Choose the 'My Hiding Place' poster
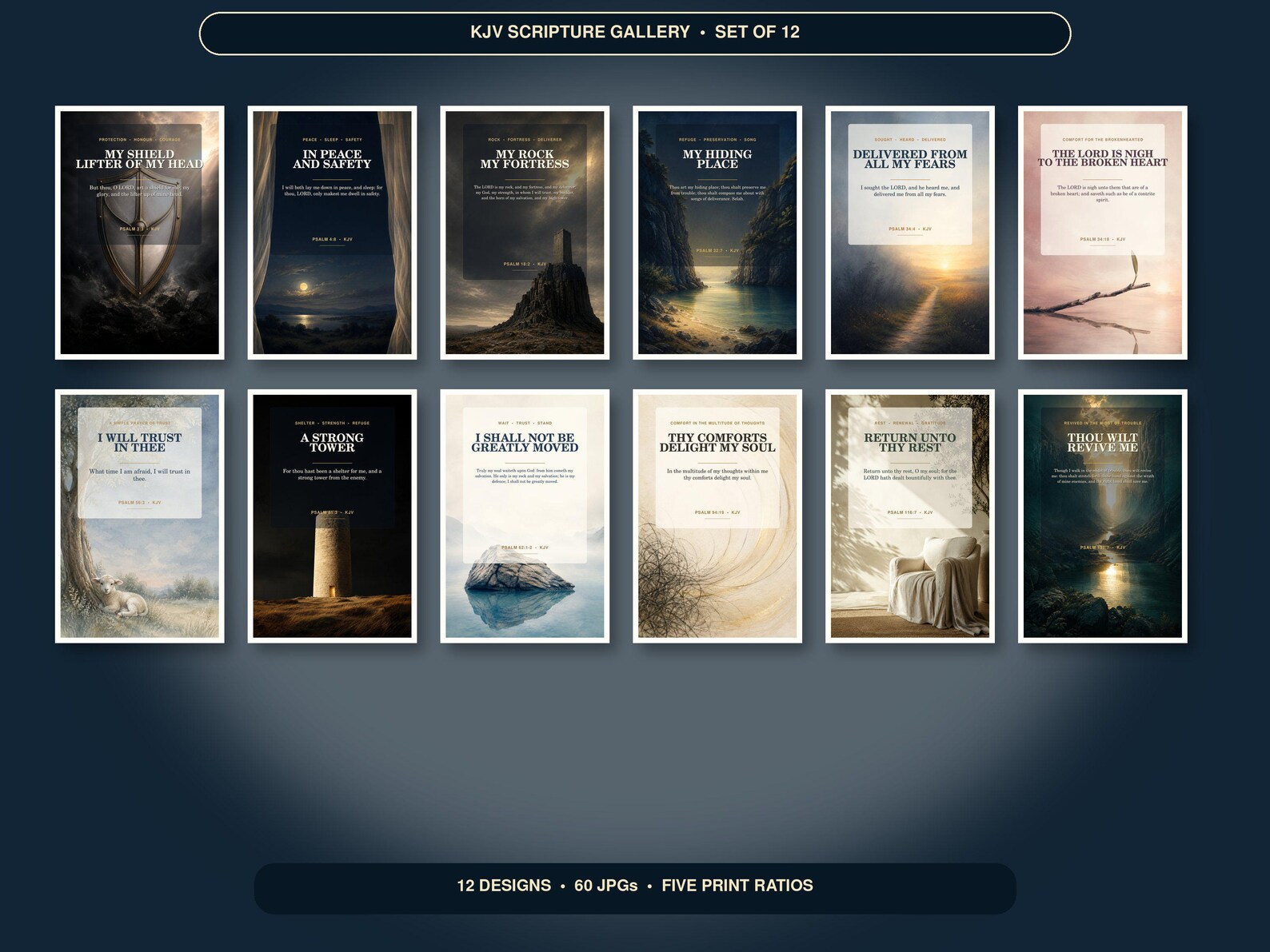 point(717,233)
